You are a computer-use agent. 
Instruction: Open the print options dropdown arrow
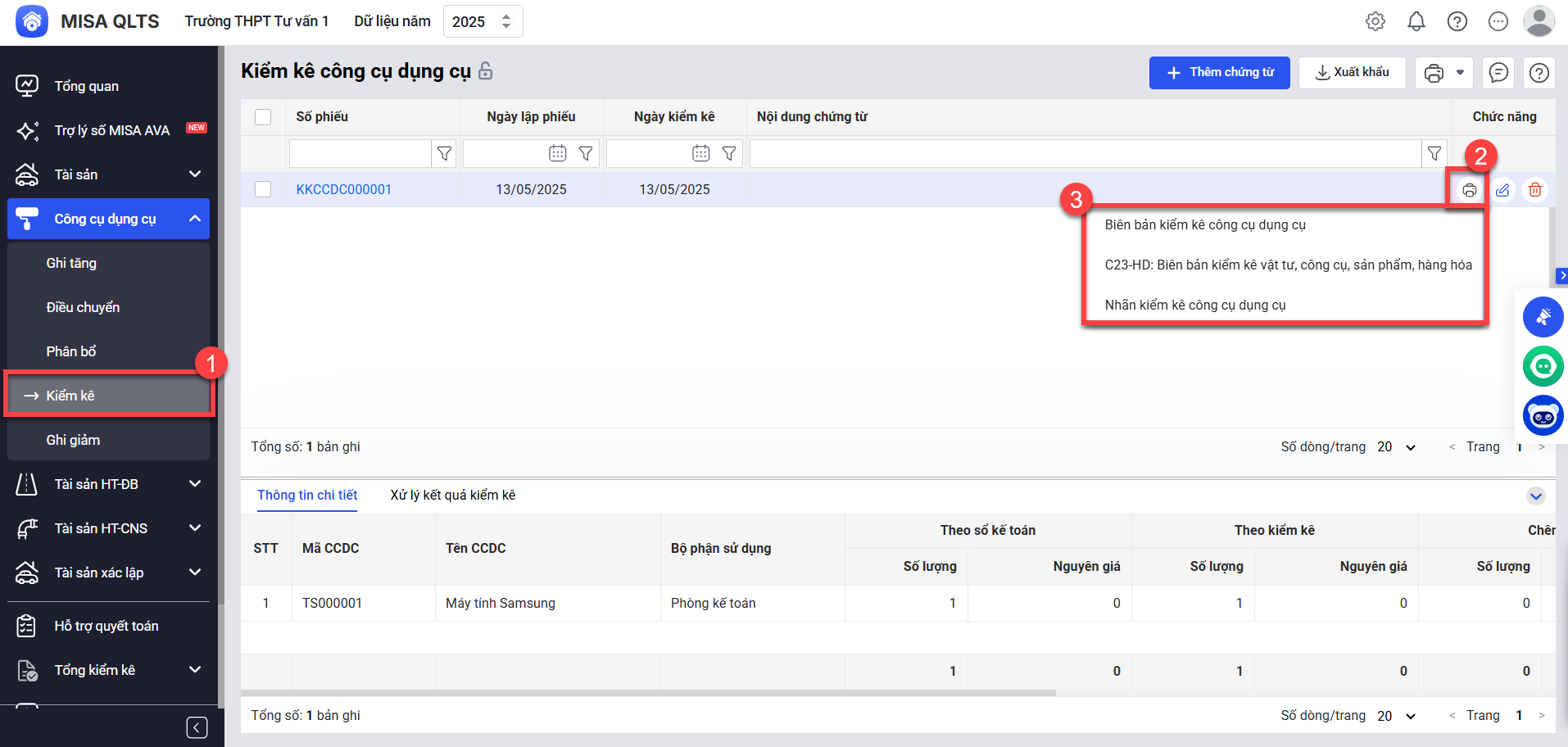coord(1460,73)
